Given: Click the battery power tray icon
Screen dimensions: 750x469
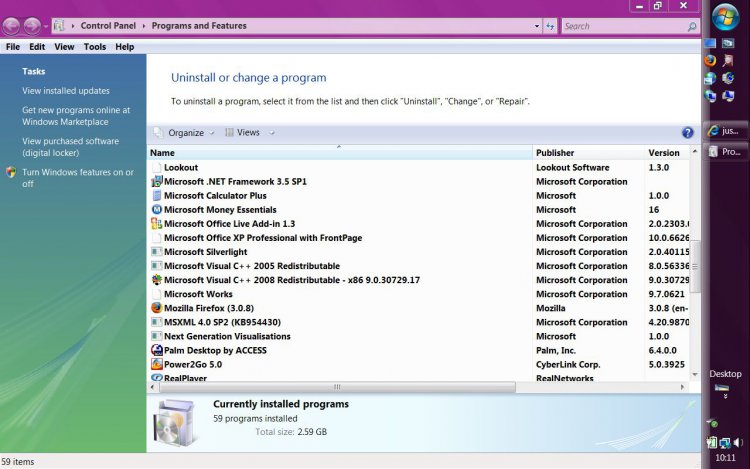Looking at the screenshot, I should 712,443.
